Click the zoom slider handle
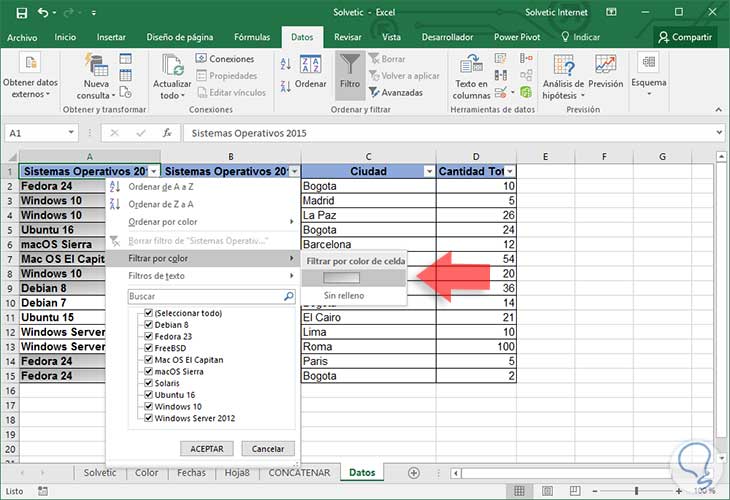 pyautogui.click(x=636, y=491)
